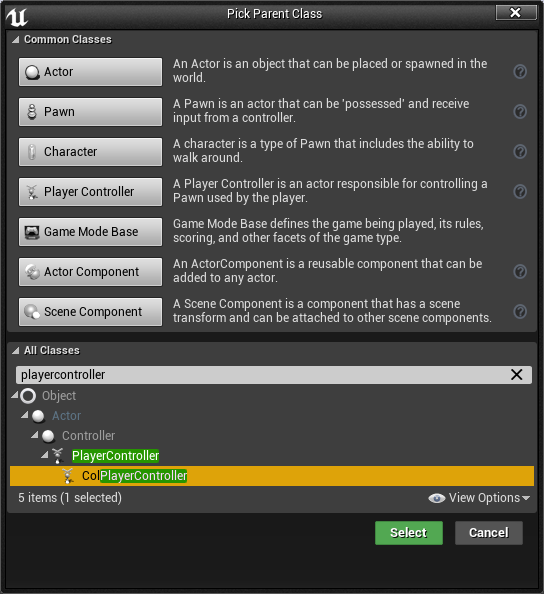
Task: Select the ColPlayerController tree entry
Action: coord(272,476)
